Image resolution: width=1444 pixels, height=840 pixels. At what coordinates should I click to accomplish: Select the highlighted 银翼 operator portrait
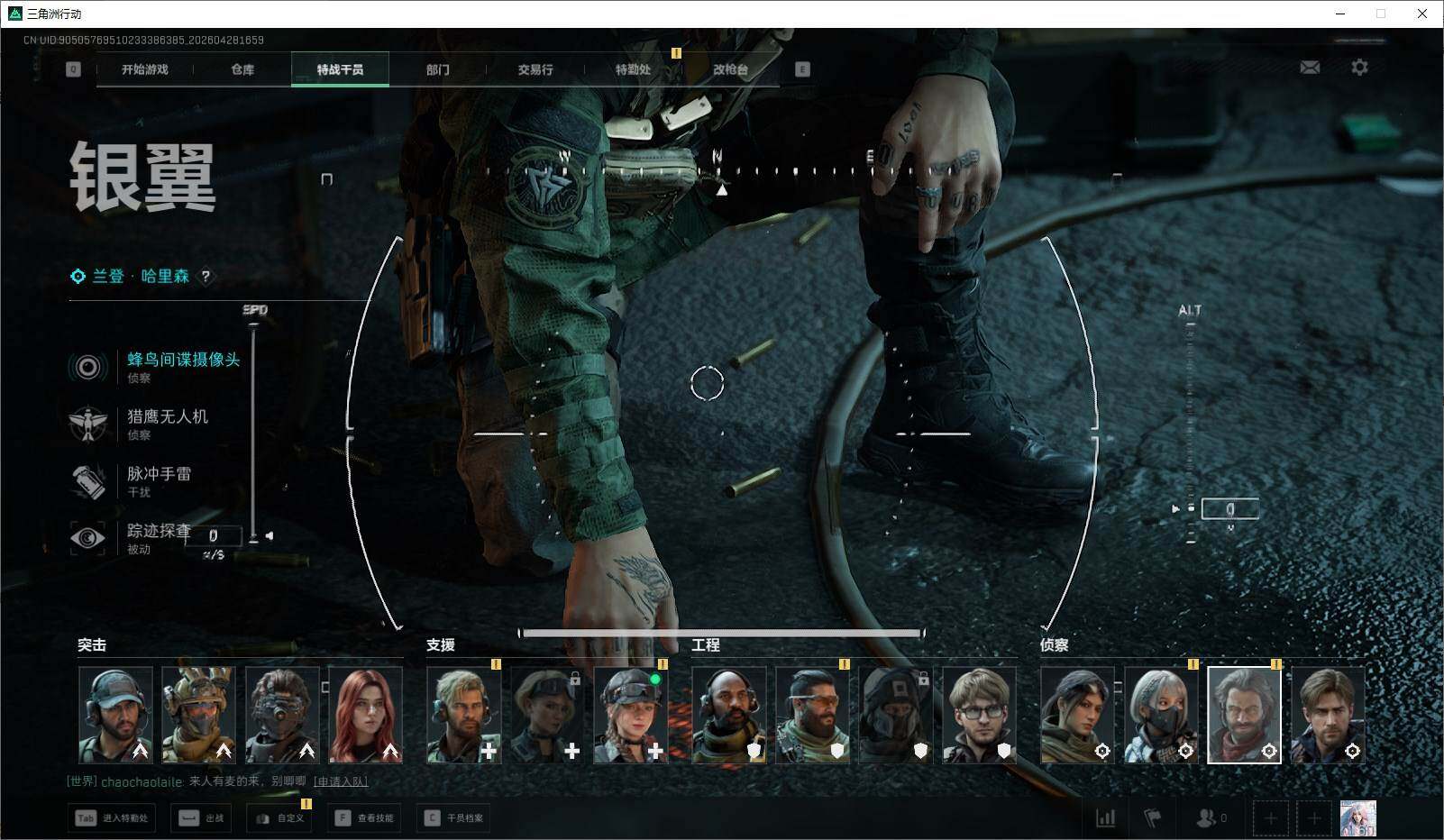[x=1244, y=715]
